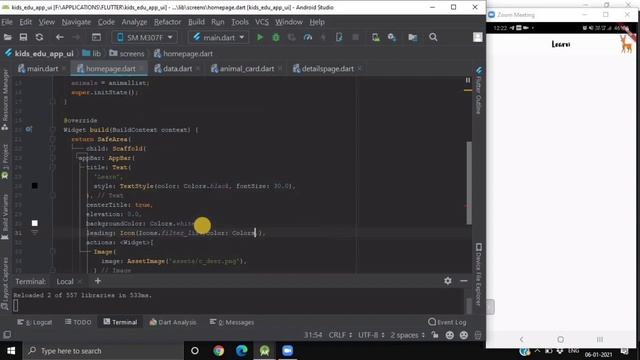Open the Device File Explorer side panel
640x360 pixels.
click(x=478, y=274)
